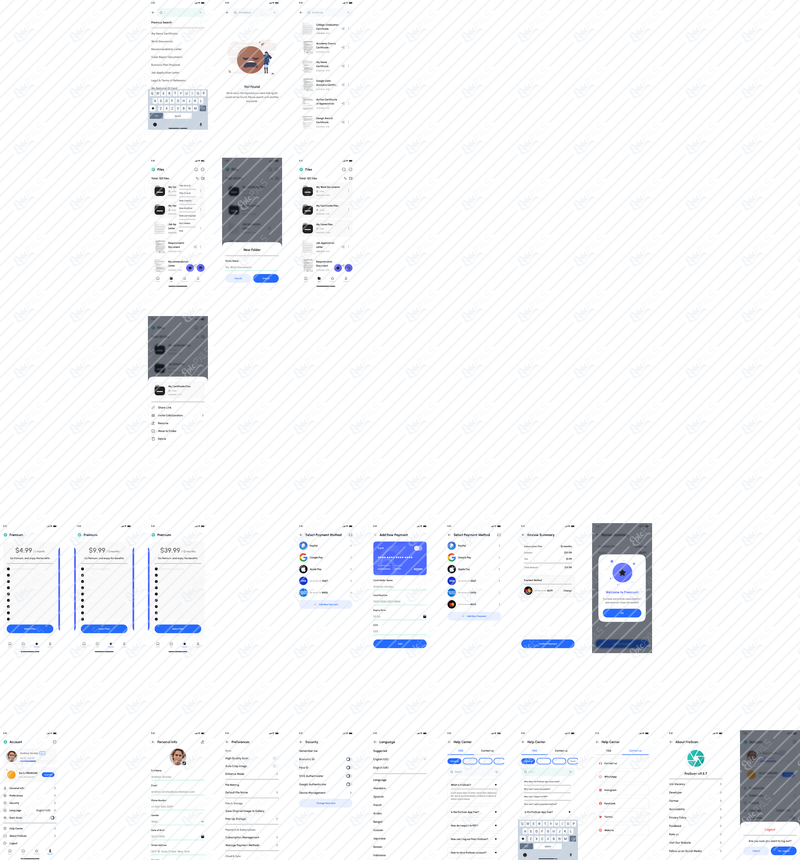Go back from the Review Summary screen

(x=523, y=535)
